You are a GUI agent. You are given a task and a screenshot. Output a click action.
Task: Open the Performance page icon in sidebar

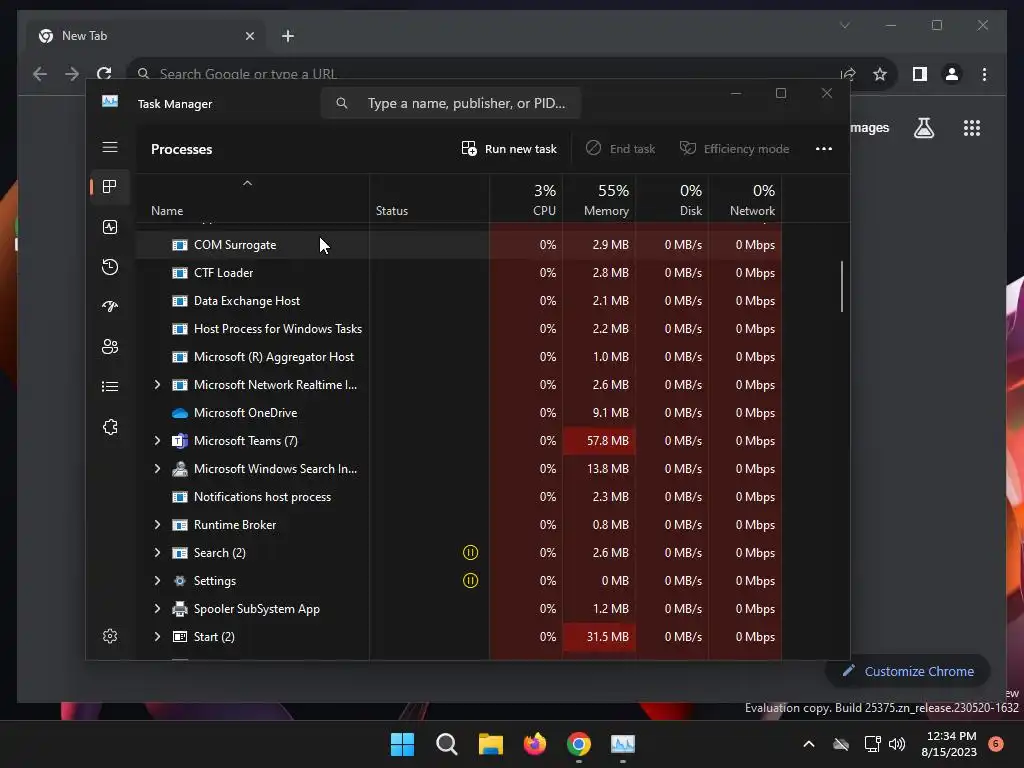pos(110,227)
